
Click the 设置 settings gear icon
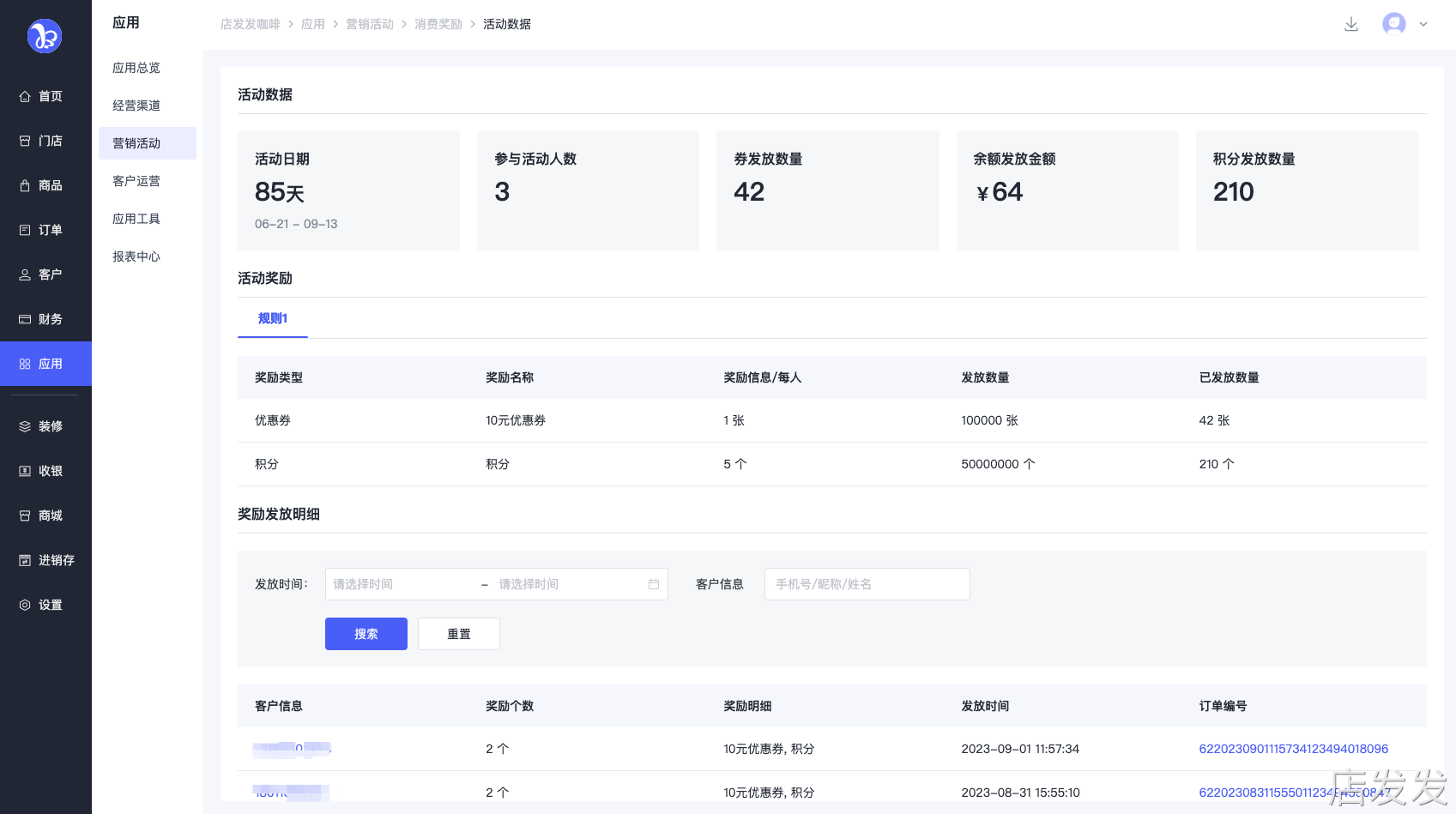tap(25, 605)
